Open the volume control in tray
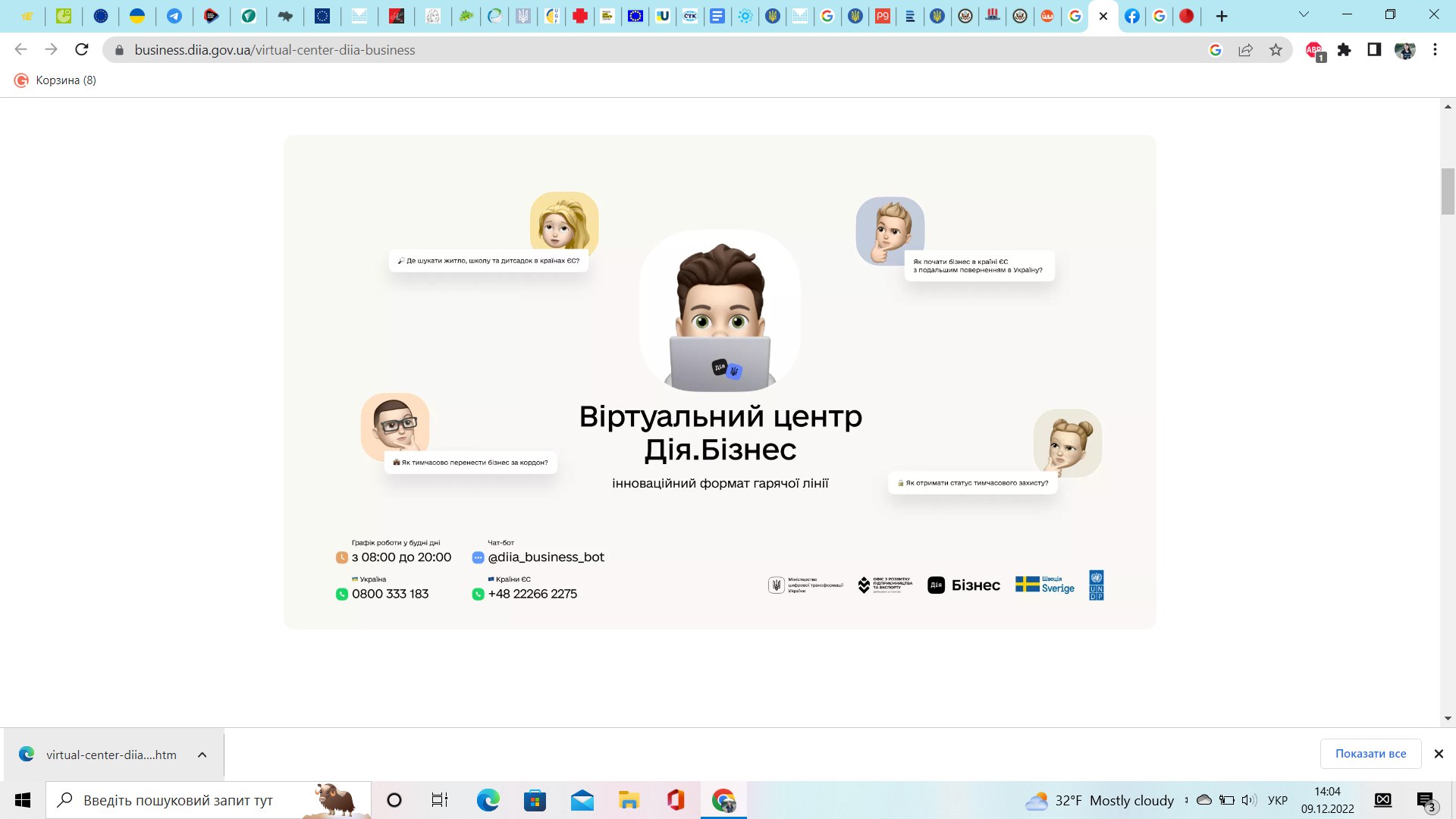 coord(1248,800)
